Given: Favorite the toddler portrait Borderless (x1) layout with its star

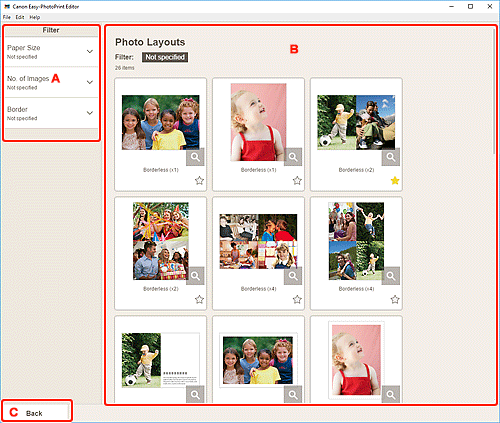Looking at the screenshot, I should [x=297, y=181].
